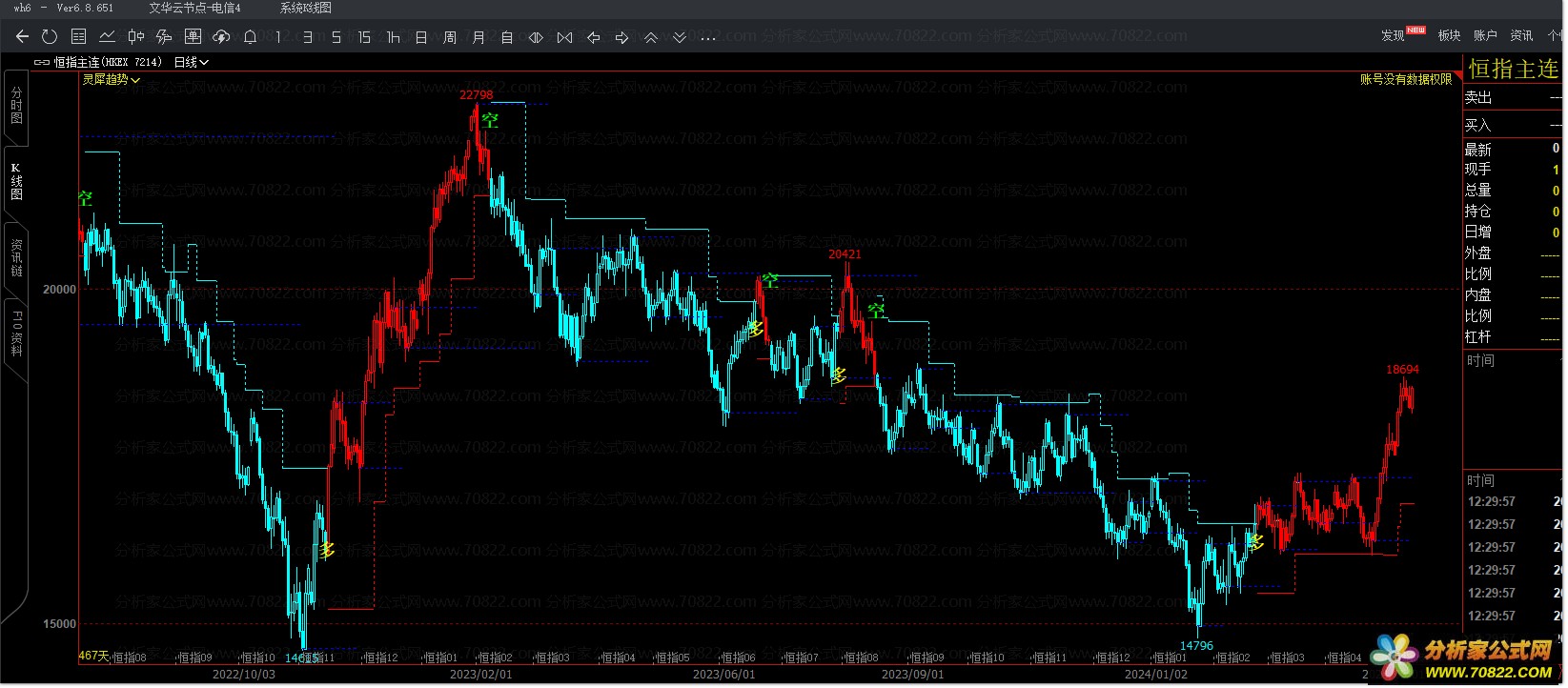Image resolution: width=1568 pixels, height=688 pixels.
Task: Expand the 灵犀趋势 indicator dropdown
Action: click(x=111, y=80)
